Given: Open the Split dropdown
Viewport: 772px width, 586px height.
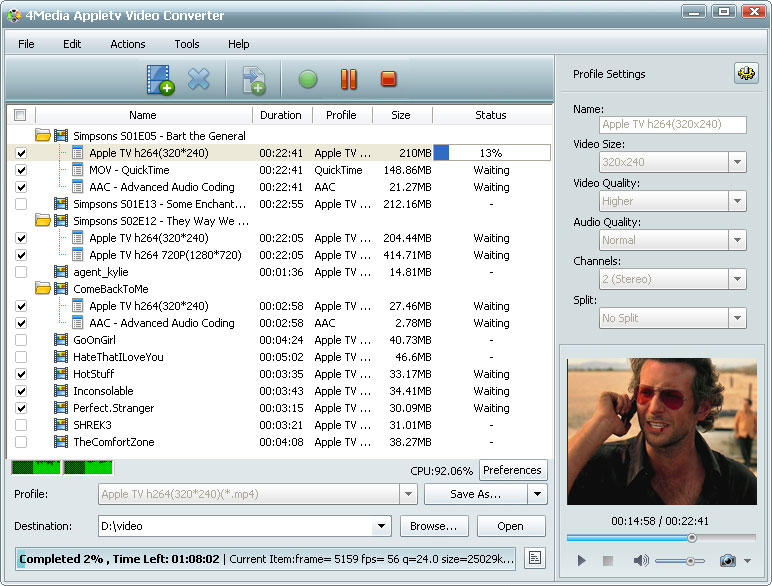Looking at the screenshot, I should 737,318.
